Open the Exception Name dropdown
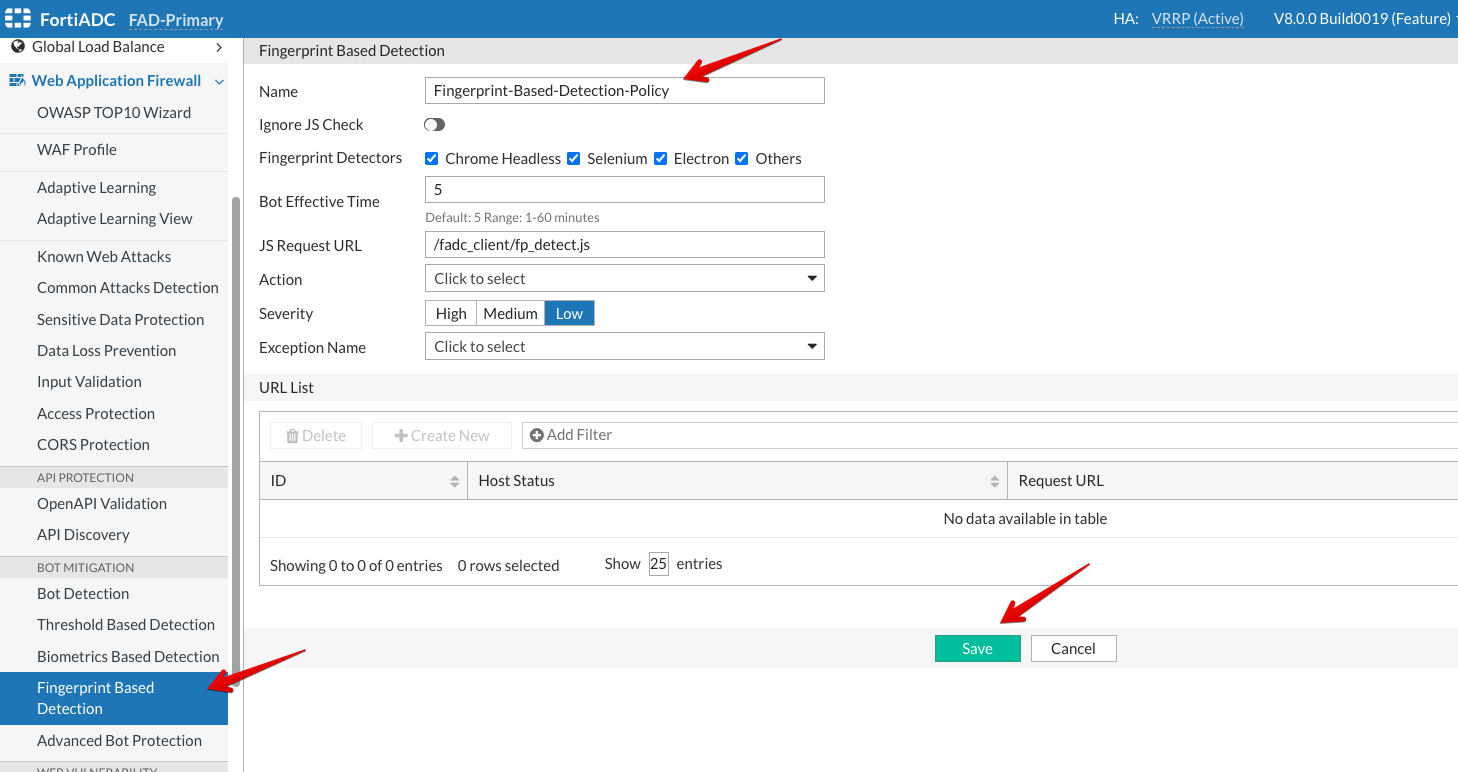 point(624,347)
